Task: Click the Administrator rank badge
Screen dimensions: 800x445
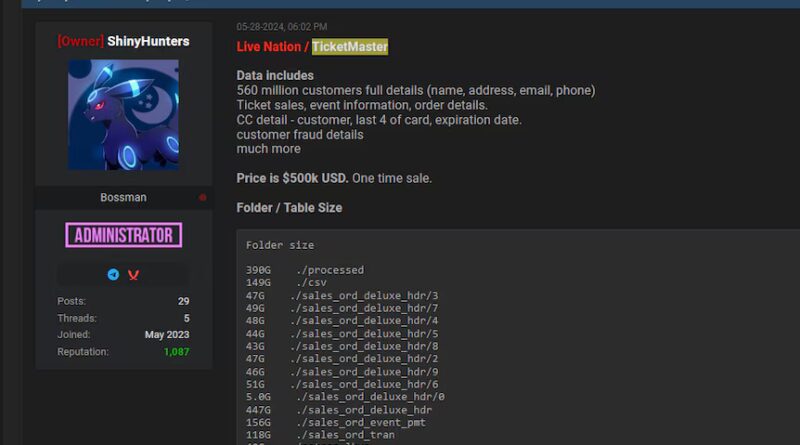Action: click(x=124, y=235)
